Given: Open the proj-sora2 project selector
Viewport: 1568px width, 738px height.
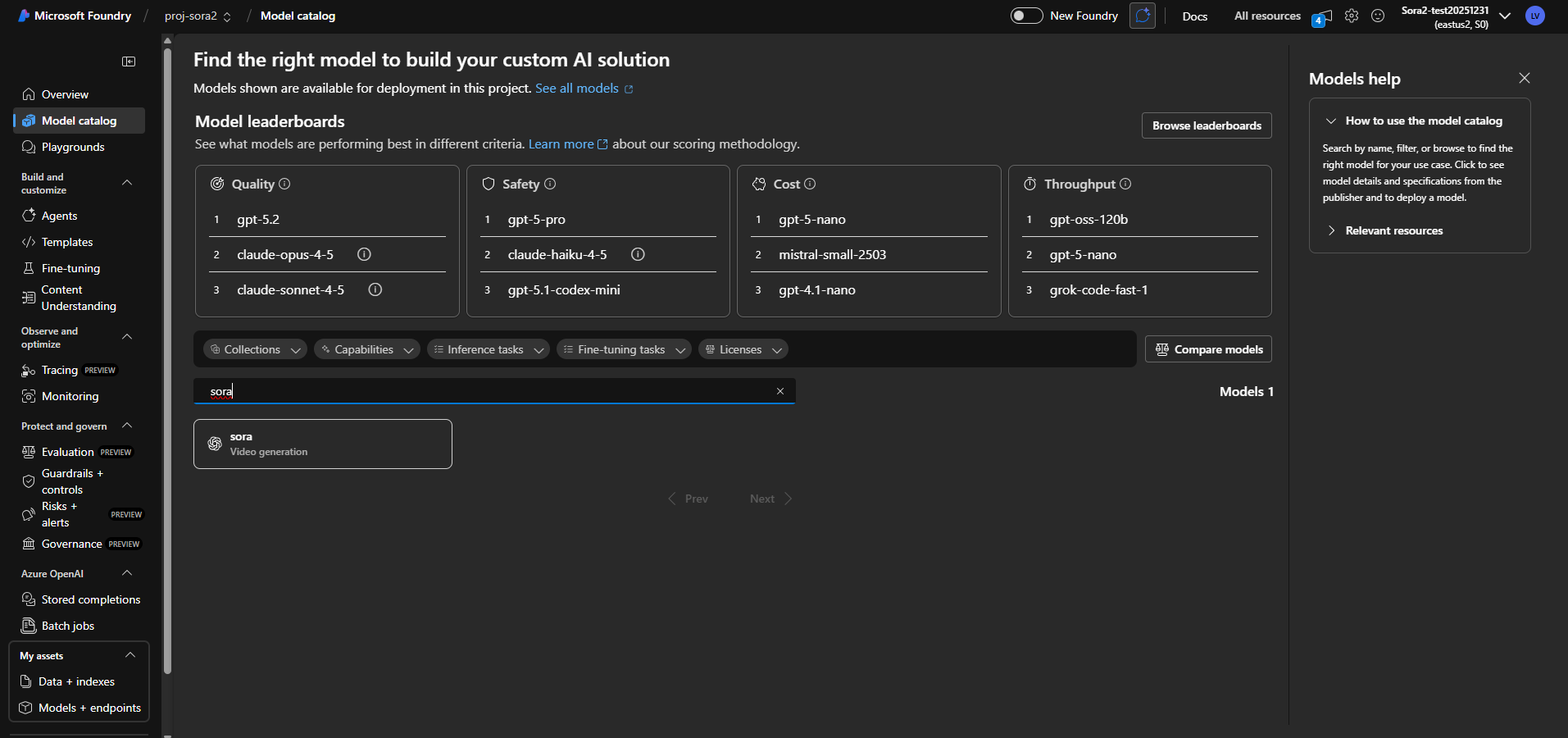Looking at the screenshot, I should pyautogui.click(x=198, y=16).
